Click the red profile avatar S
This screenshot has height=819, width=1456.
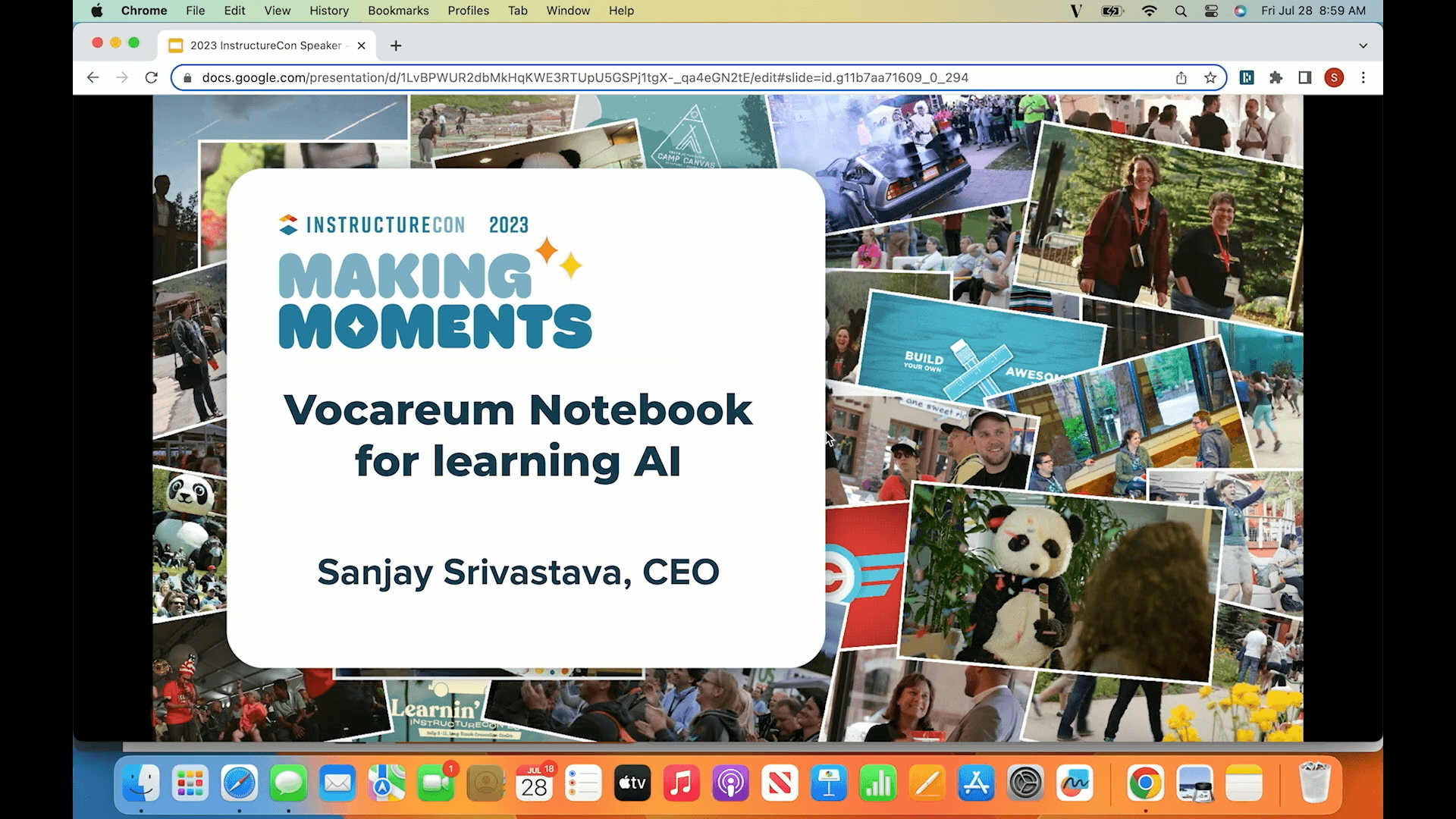1335,77
